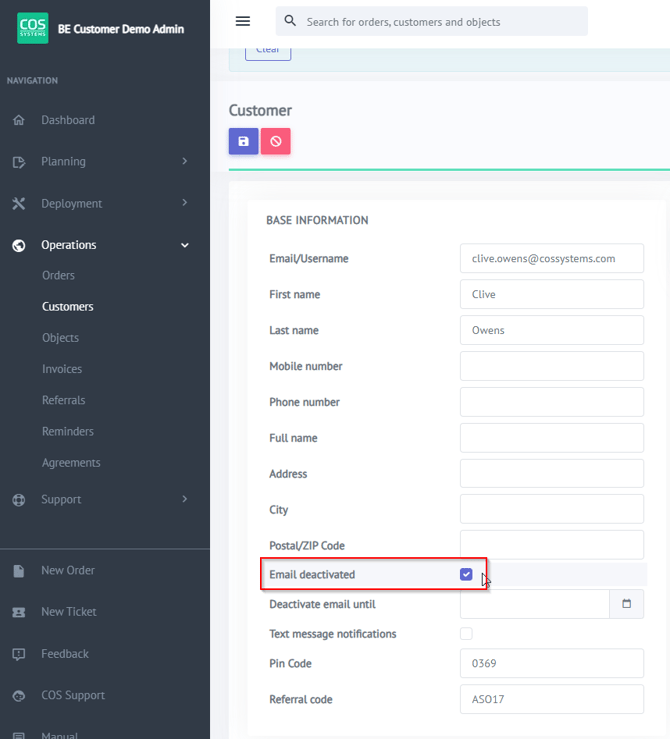Click the Dashboard home icon
The width and height of the screenshot is (670, 739).
(x=19, y=120)
